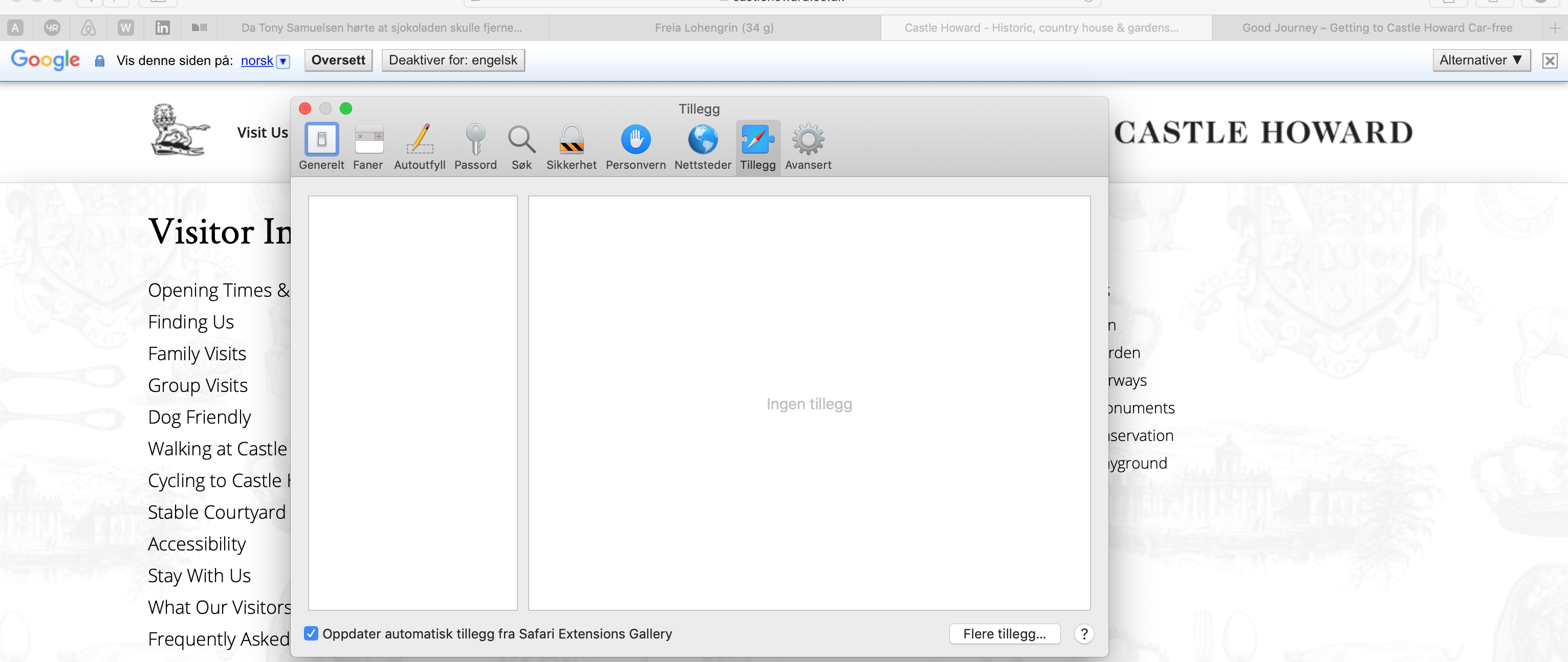
Task: Click Flere tillegg button
Action: 1005,633
